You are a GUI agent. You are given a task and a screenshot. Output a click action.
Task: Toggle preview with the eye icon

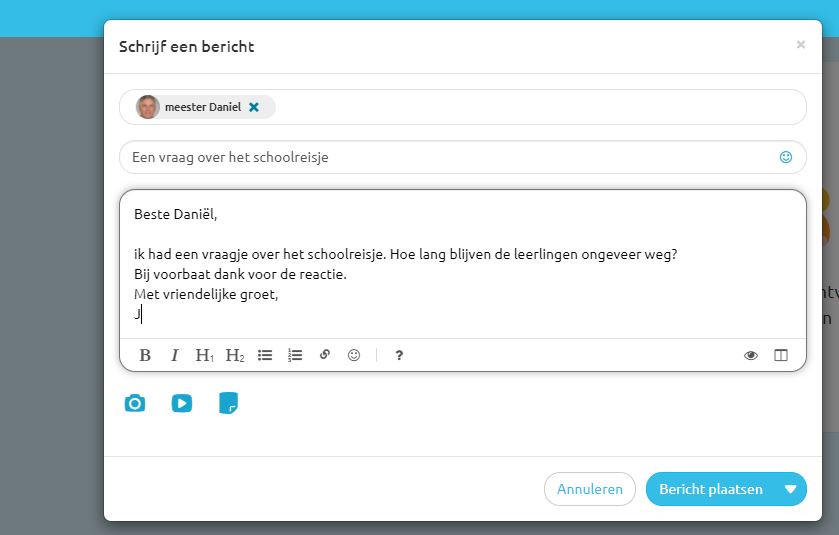751,355
